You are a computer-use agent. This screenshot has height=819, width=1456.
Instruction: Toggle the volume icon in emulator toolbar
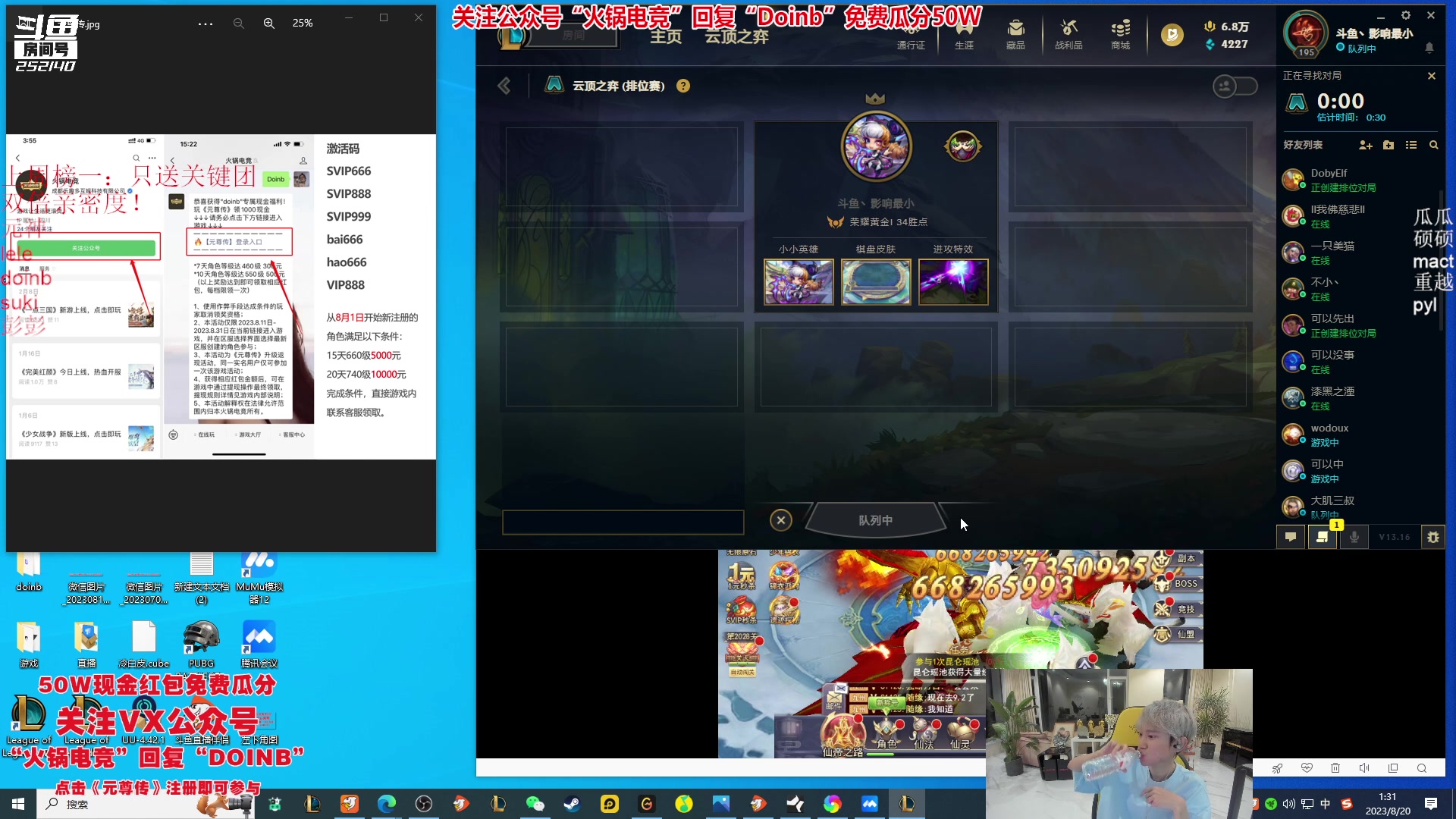click(1364, 768)
